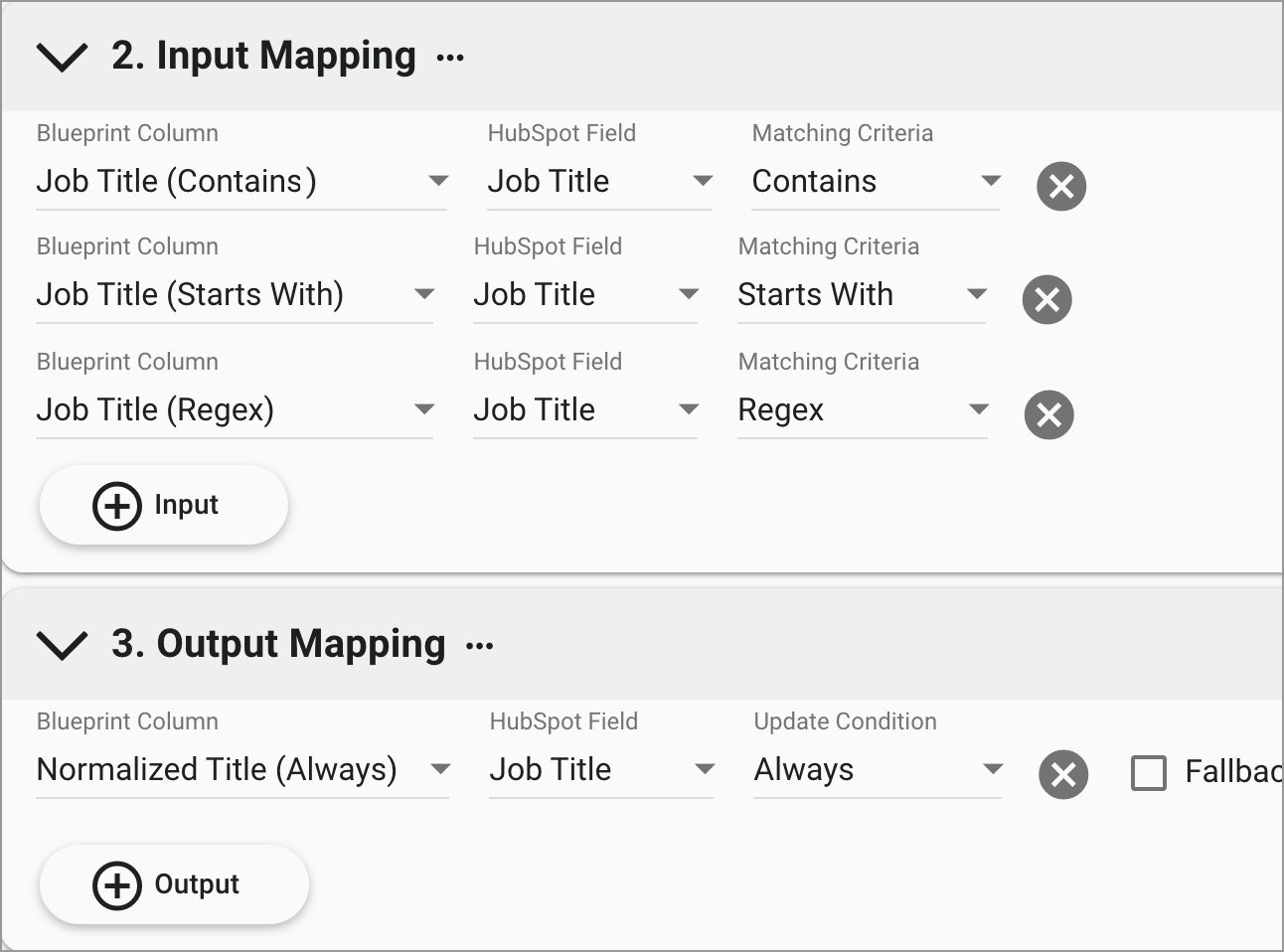
Task: Click the '2. Input Mapping' heading
Action: [x=263, y=56]
